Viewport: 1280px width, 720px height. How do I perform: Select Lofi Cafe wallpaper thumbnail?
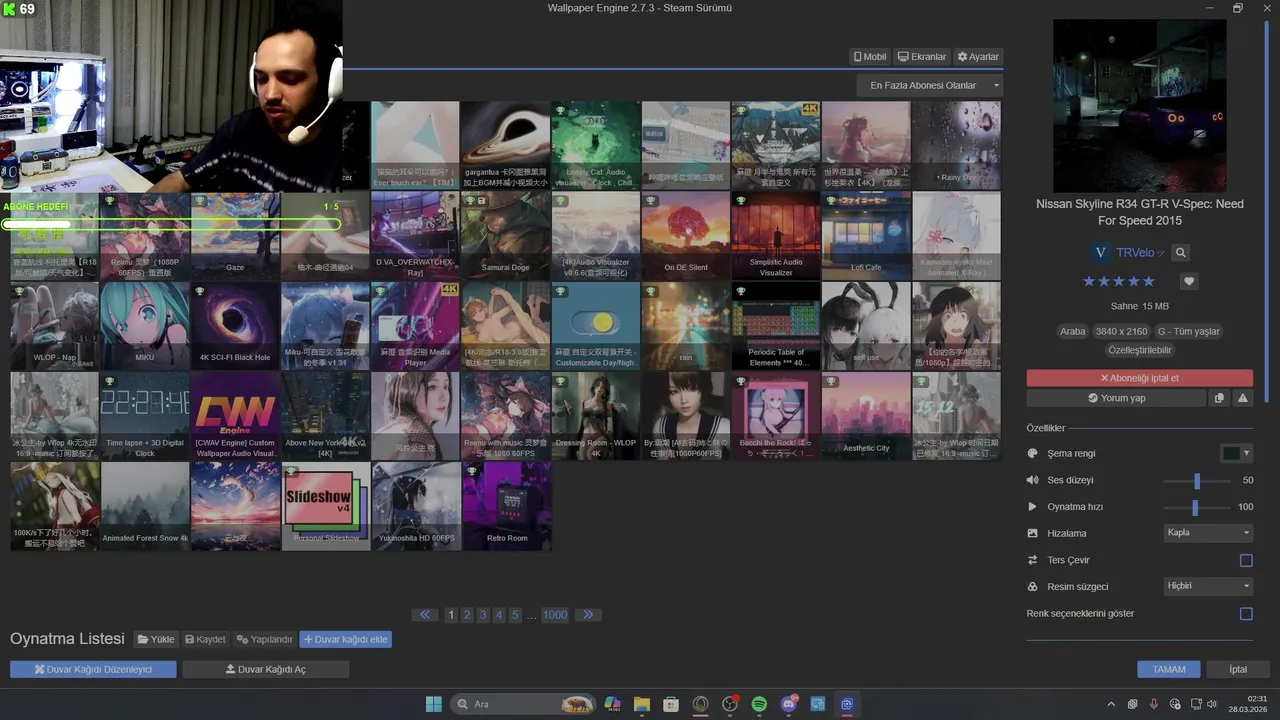(x=866, y=236)
